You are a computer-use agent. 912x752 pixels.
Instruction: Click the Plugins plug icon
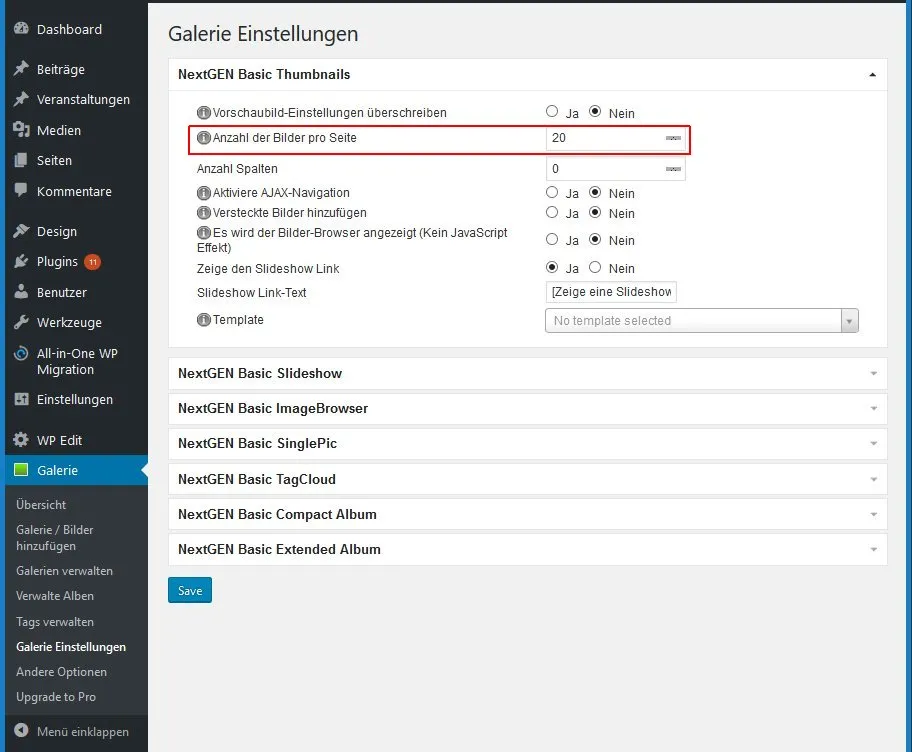point(21,262)
